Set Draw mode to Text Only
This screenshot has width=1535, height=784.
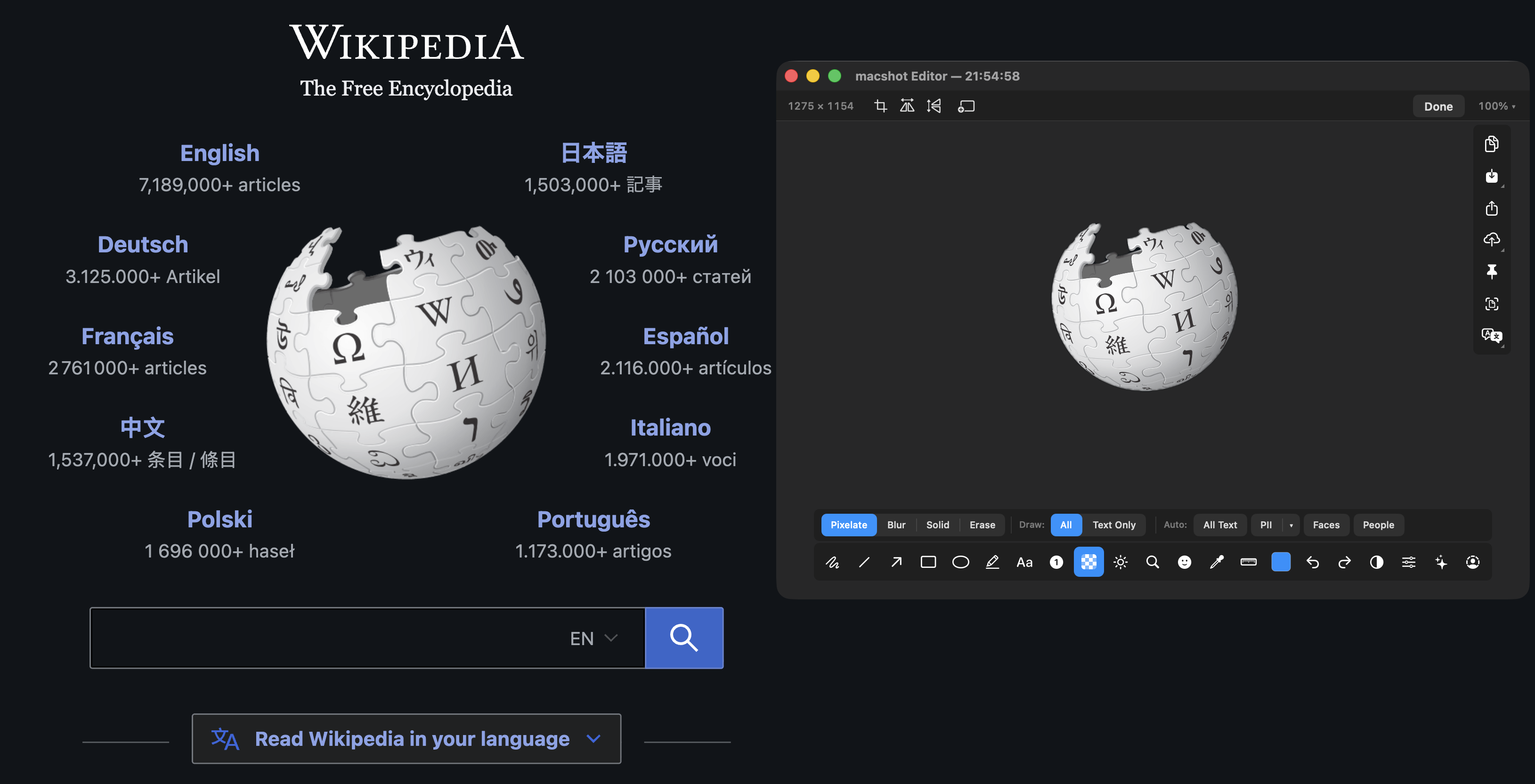point(1114,525)
